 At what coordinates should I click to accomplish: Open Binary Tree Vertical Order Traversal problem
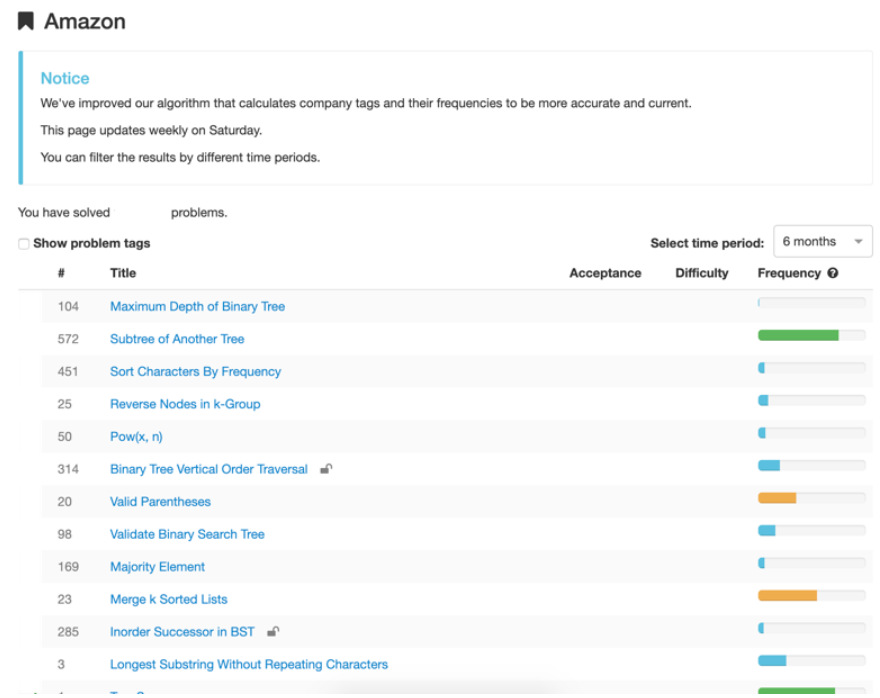209,469
